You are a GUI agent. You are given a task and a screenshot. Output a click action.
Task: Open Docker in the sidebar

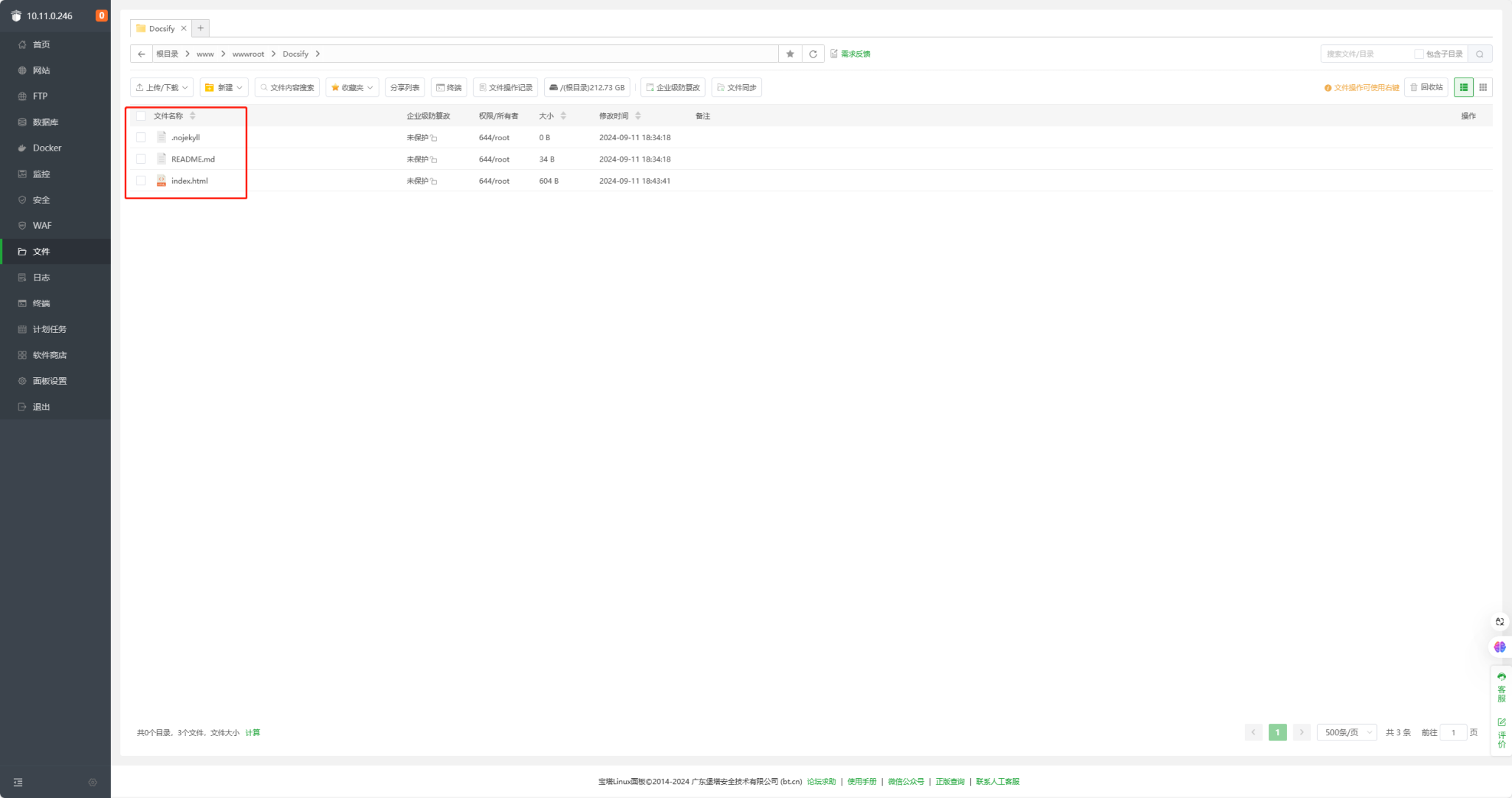click(x=47, y=148)
